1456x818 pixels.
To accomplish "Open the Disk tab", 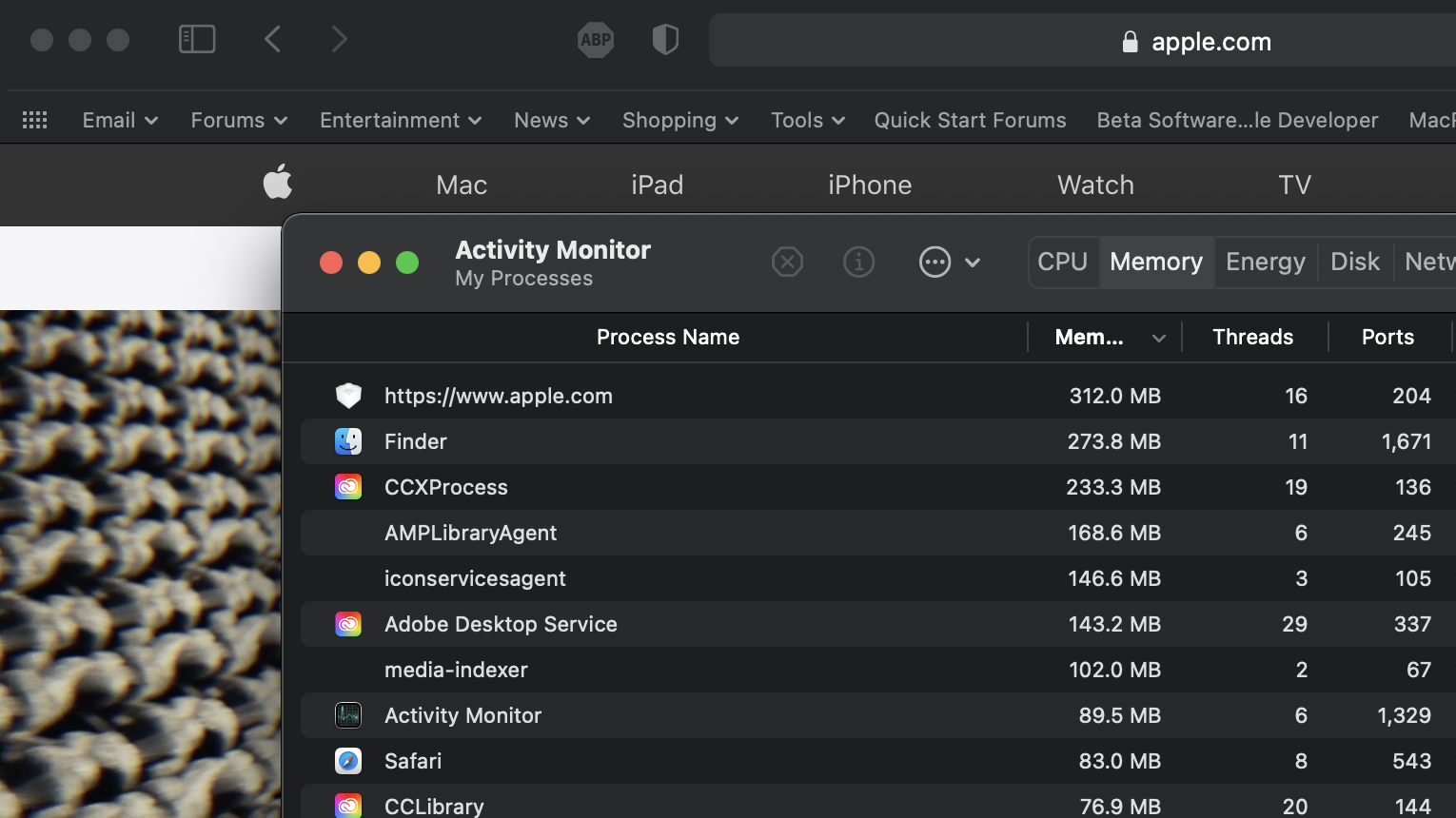I will [x=1354, y=262].
